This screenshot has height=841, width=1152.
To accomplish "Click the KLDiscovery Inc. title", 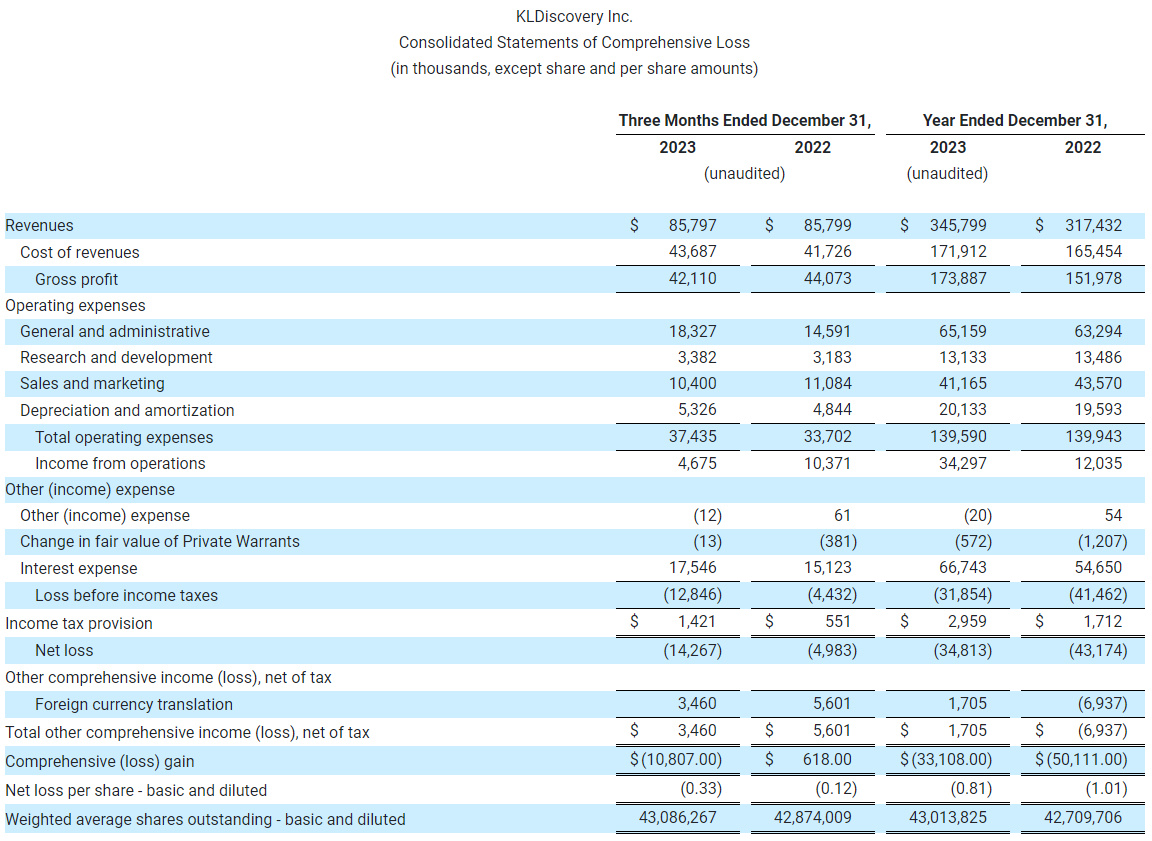I will click(576, 16).
